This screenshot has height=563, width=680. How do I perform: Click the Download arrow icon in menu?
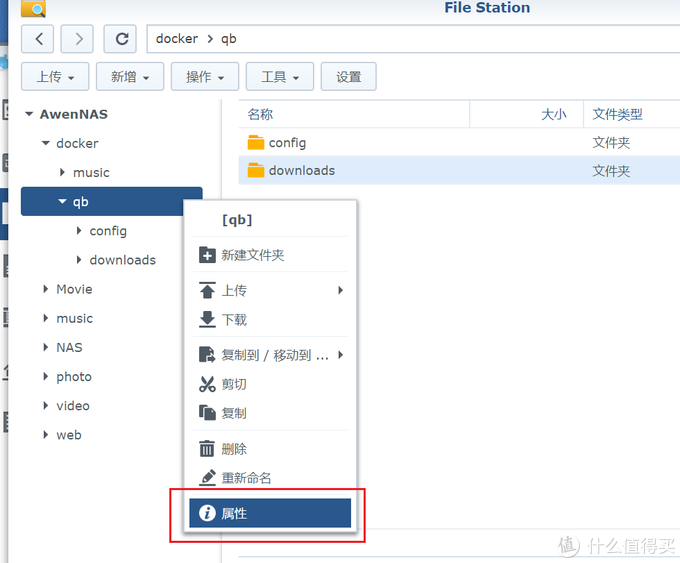click(207, 320)
